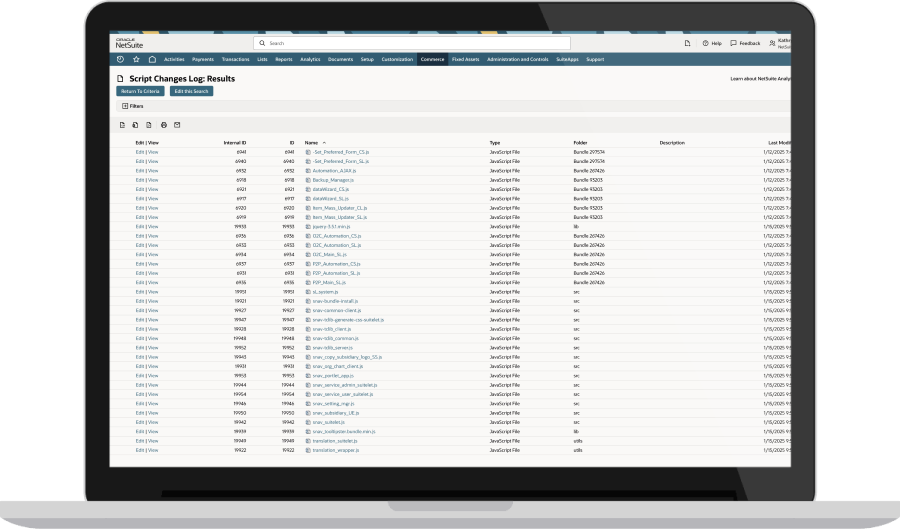Viewport: 900px width, 529px height.
Task: Open the O2C_Automation_CS.js file link
Action: pyautogui.click(x=337, y=236)
